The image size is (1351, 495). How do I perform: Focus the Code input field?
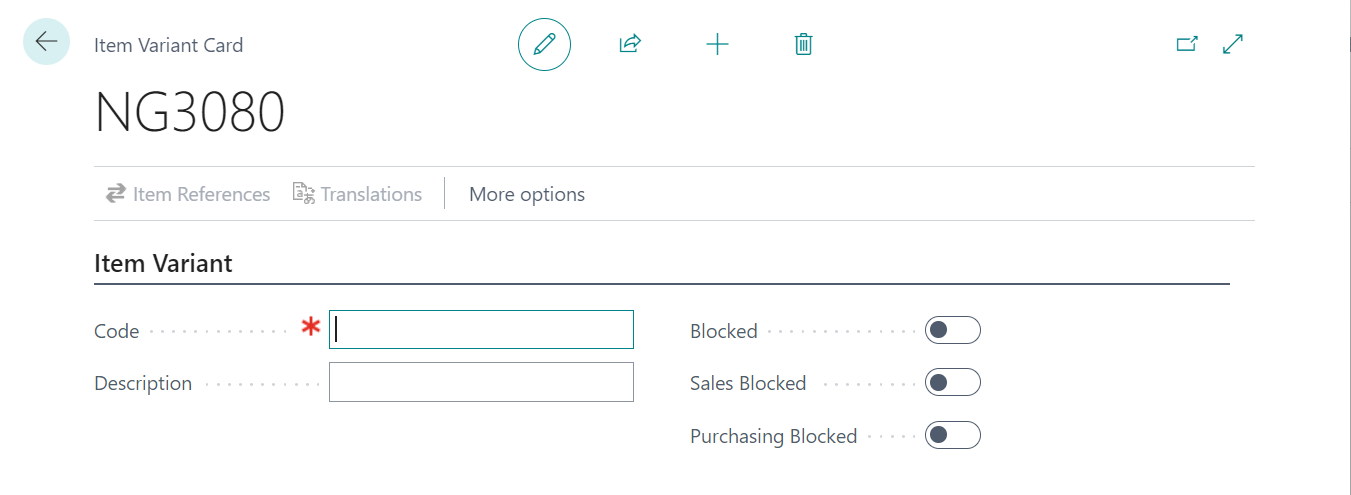(481, 330)
